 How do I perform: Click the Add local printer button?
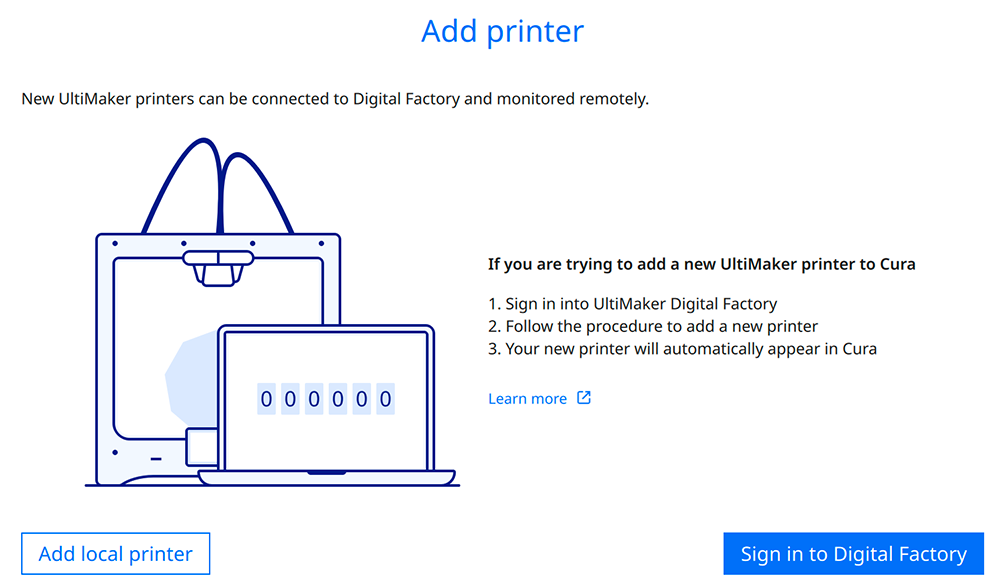point(115,554)
